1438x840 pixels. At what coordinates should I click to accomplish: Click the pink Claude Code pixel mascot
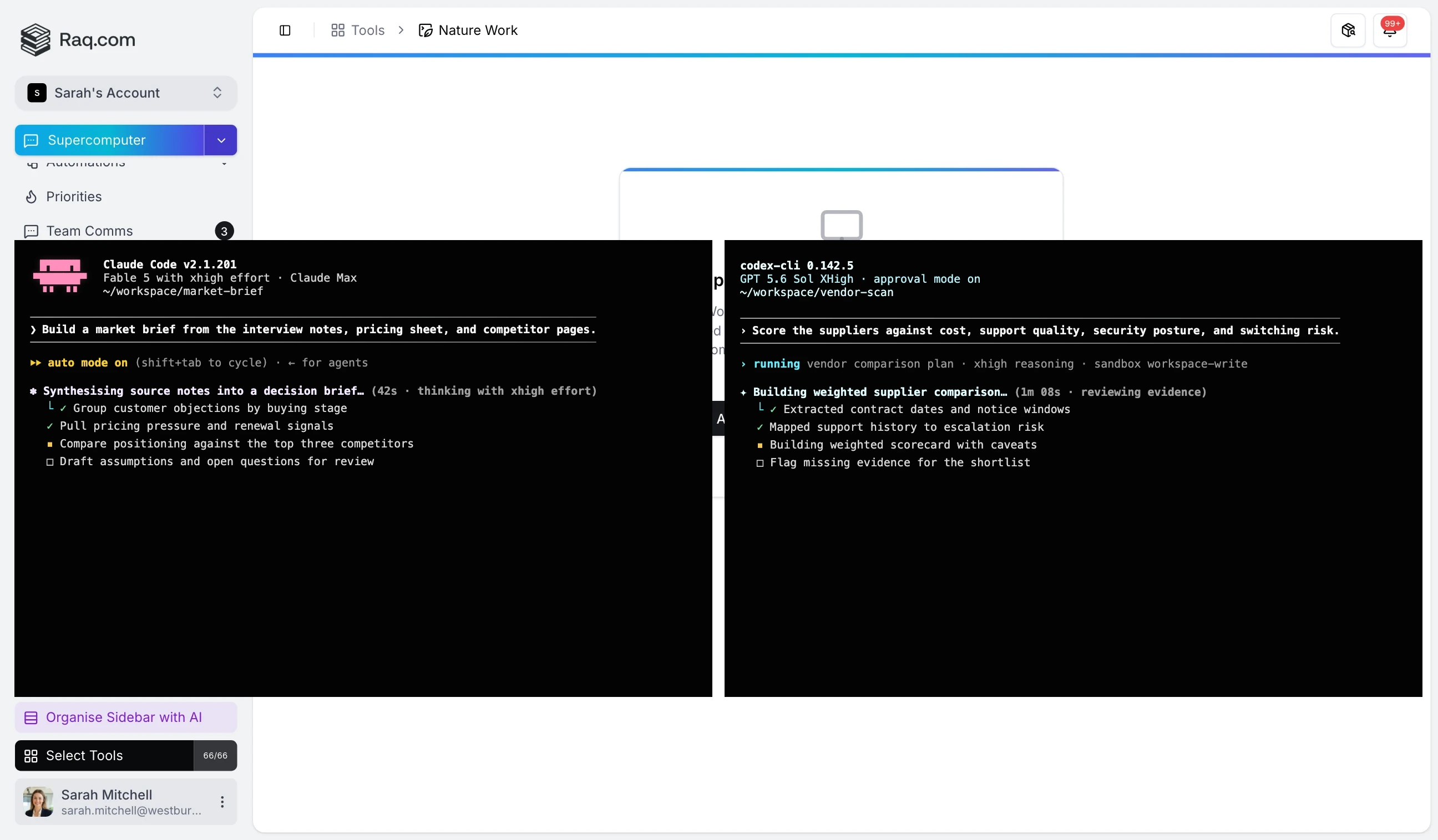tap(60, 276)
